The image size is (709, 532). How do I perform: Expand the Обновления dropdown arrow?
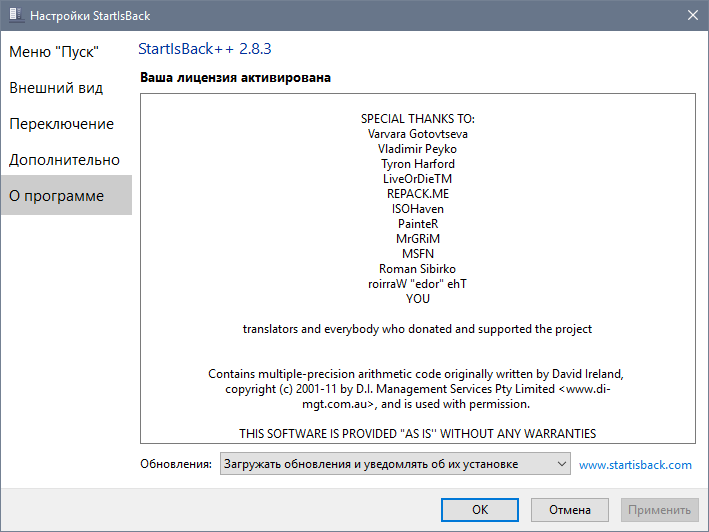coord(559,464)
